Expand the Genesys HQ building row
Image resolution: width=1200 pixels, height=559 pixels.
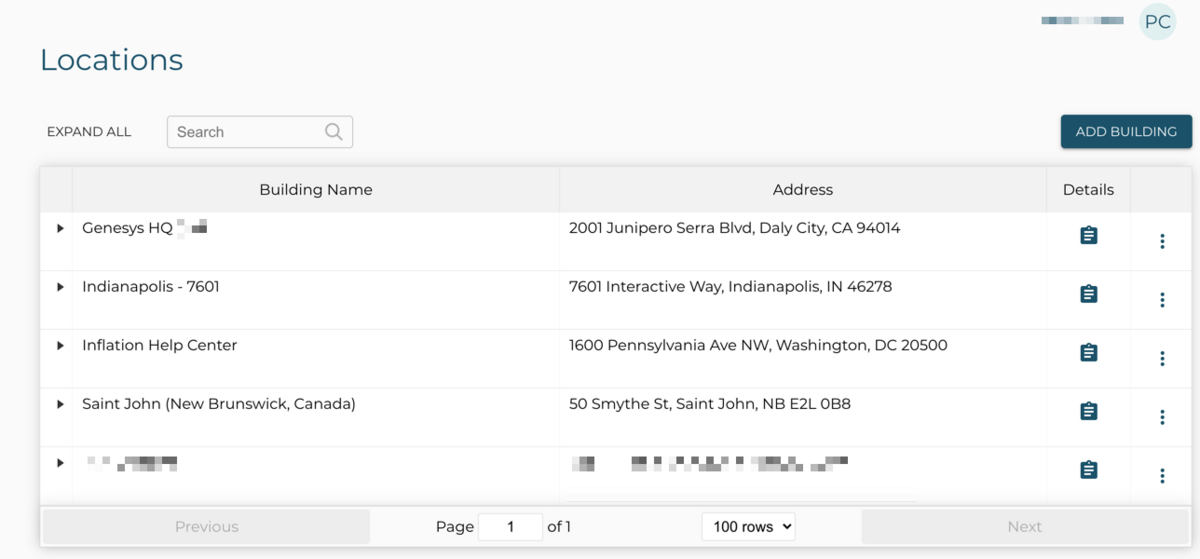click(60, 228)
